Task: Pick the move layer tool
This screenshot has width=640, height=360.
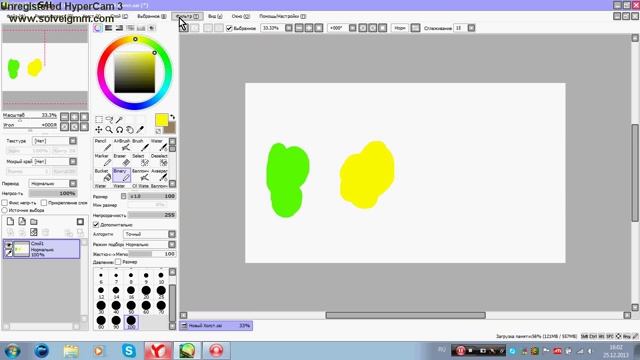Action: point(99,130)
